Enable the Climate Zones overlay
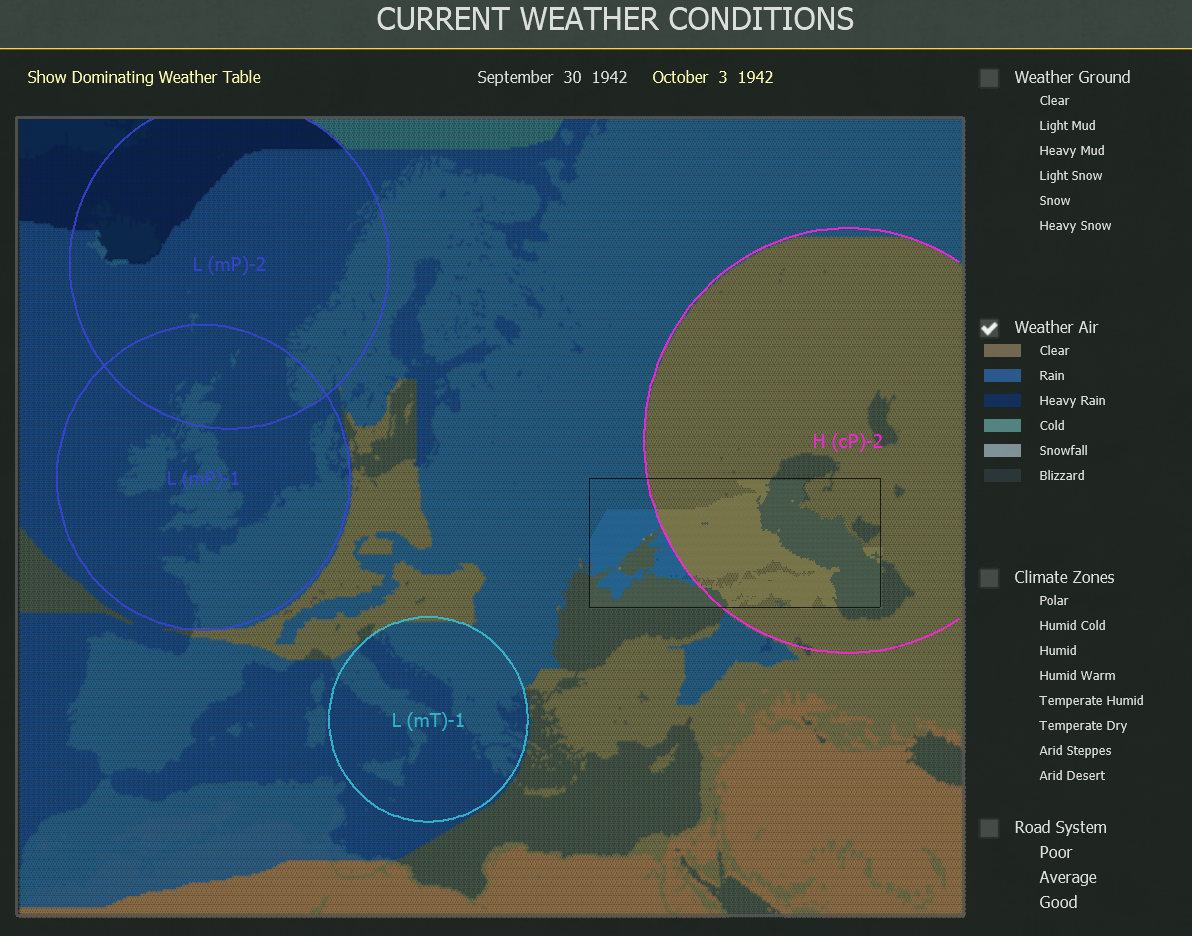 tap(989, 577)
